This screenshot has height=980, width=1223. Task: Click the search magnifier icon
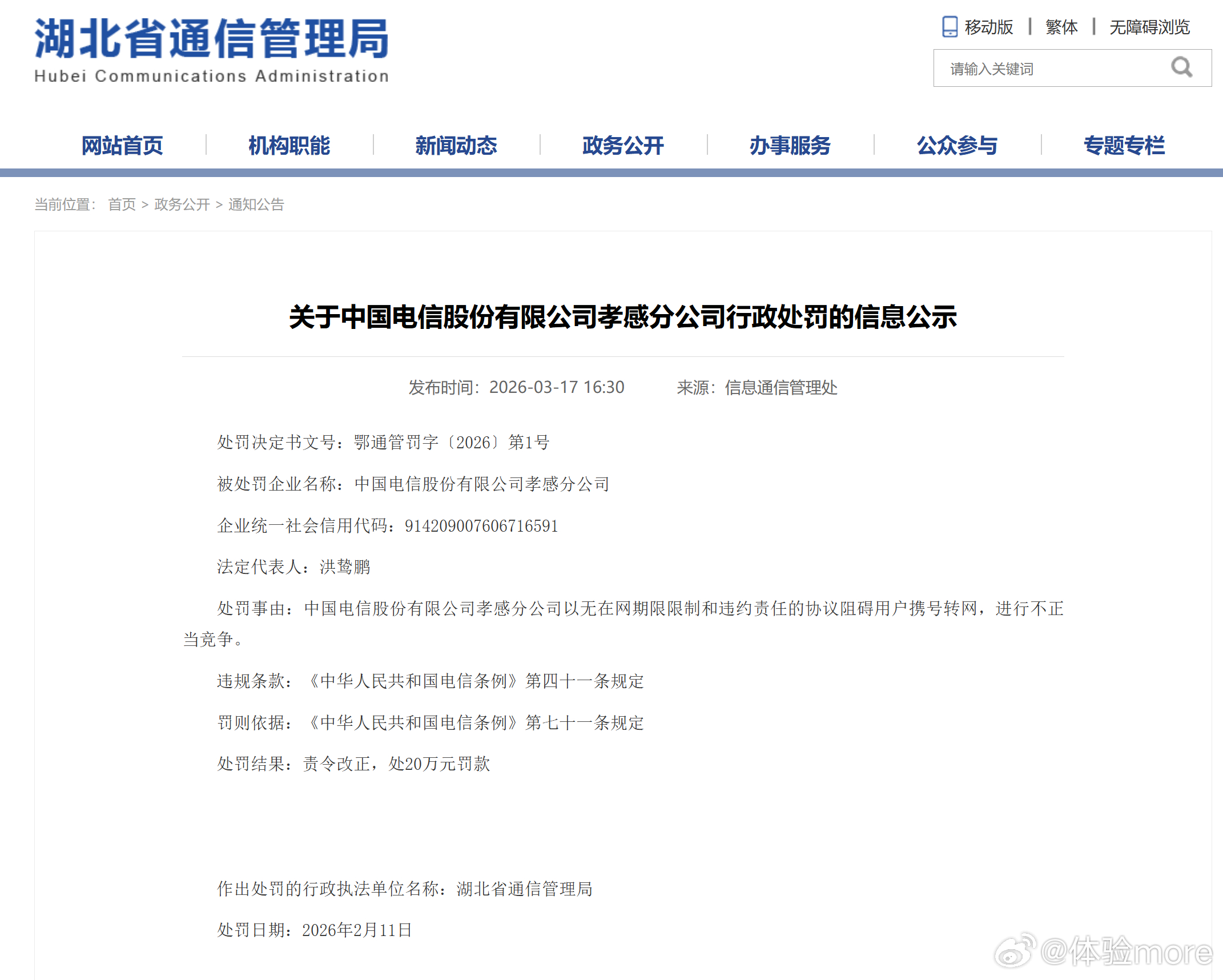click(1181, 68)
